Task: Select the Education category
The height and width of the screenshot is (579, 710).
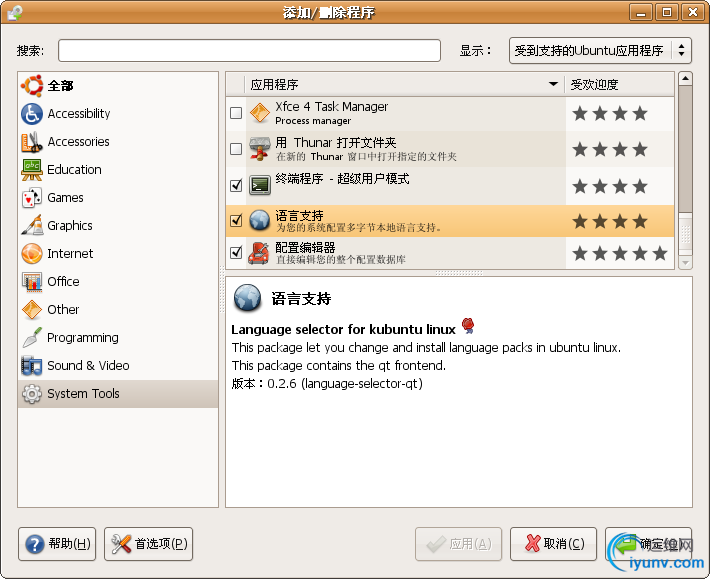Action: coord(118,170)
